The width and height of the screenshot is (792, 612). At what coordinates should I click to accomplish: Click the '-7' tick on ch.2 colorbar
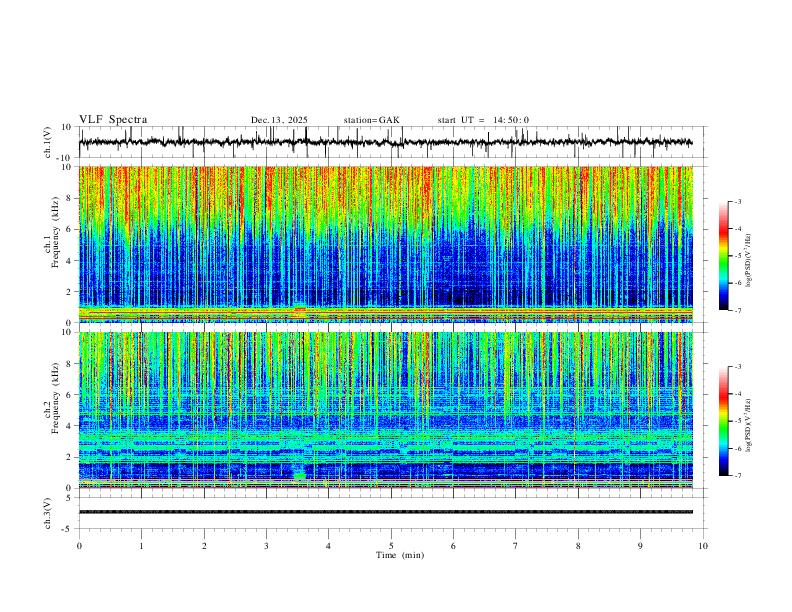pos(738,476)
